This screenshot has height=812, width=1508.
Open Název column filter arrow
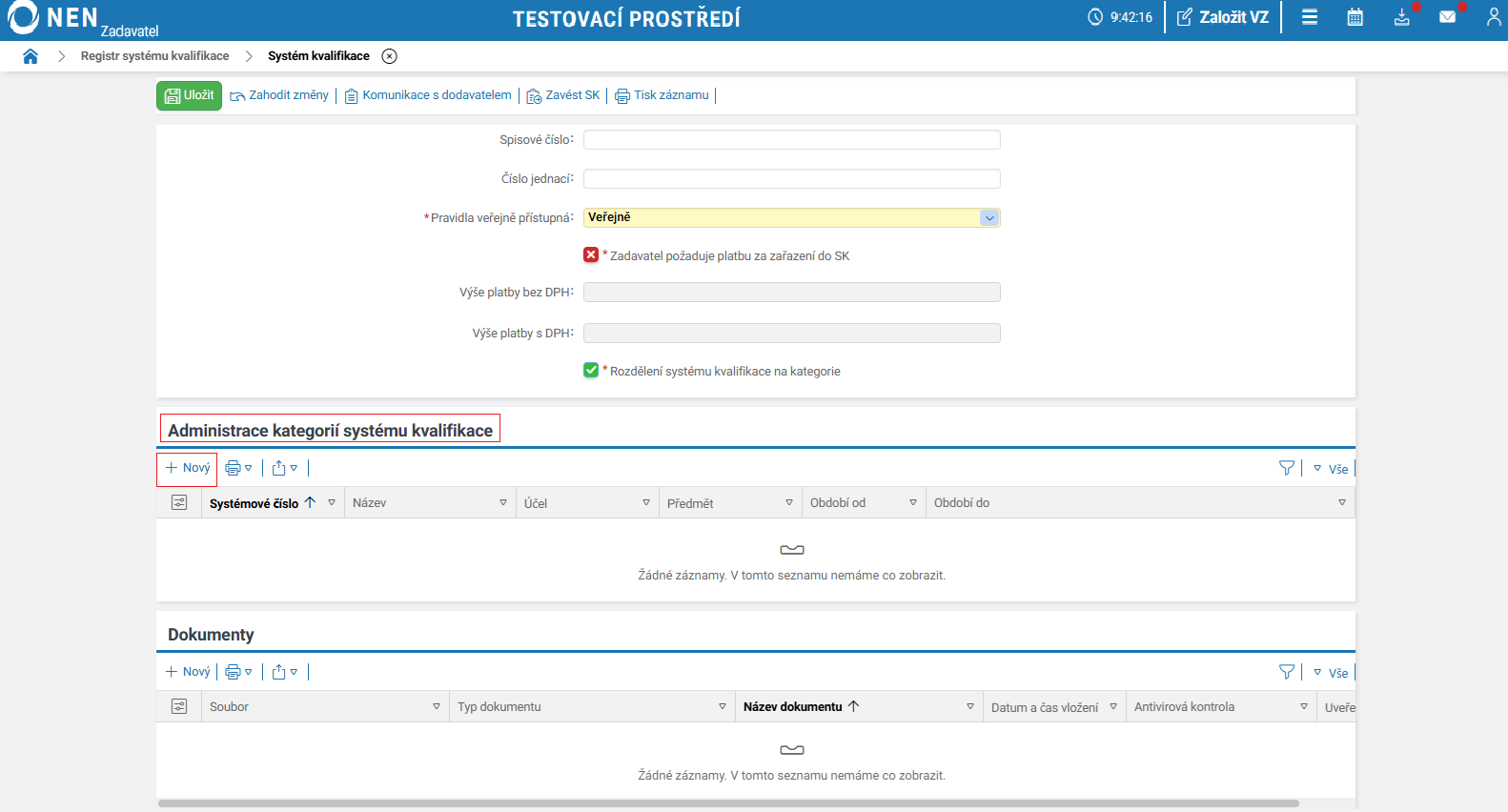(x=503, y=502)
